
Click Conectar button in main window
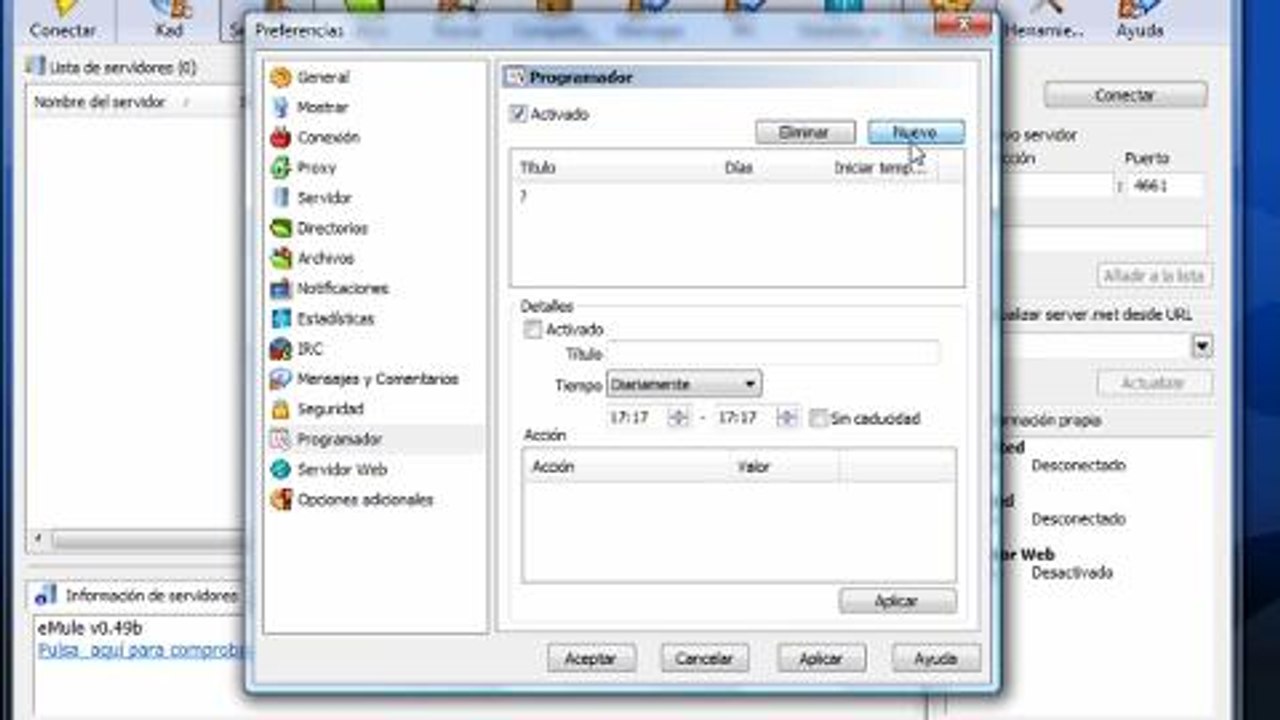click(x=1125, y=95)
